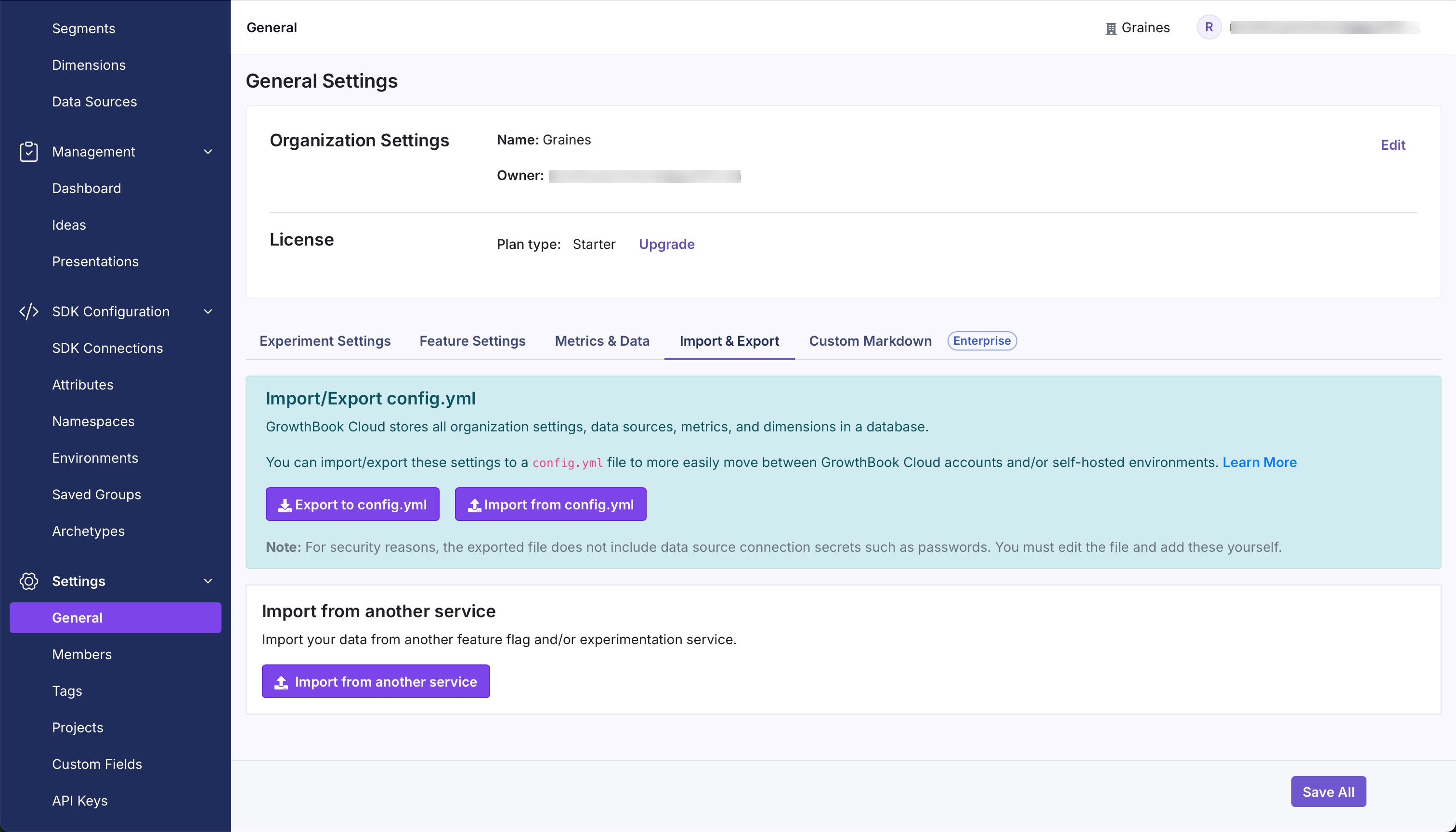Click download icon on Export to config.yml

(285, 505)
